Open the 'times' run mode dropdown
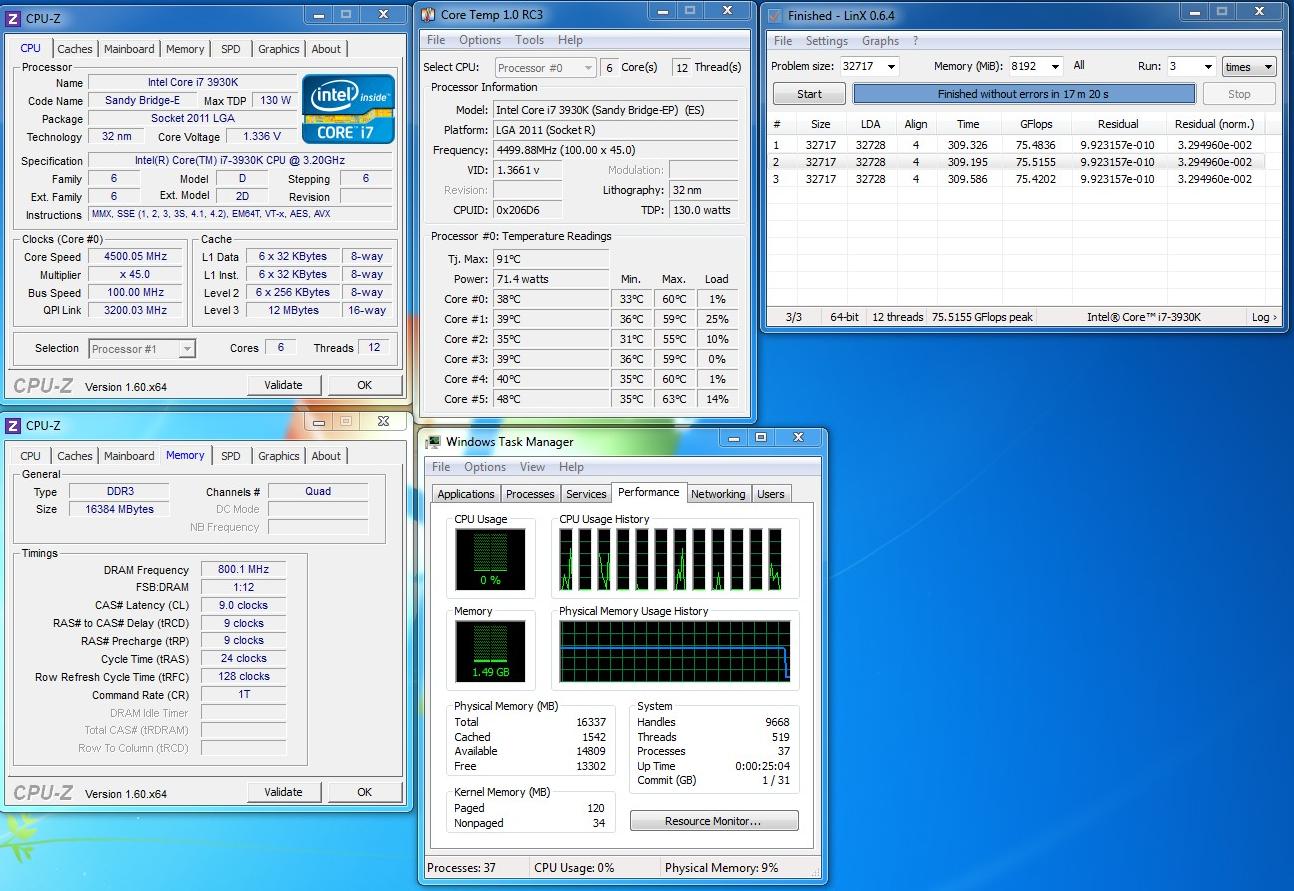This screenshot has width=1294, height=891. (x=1248, y=67)
